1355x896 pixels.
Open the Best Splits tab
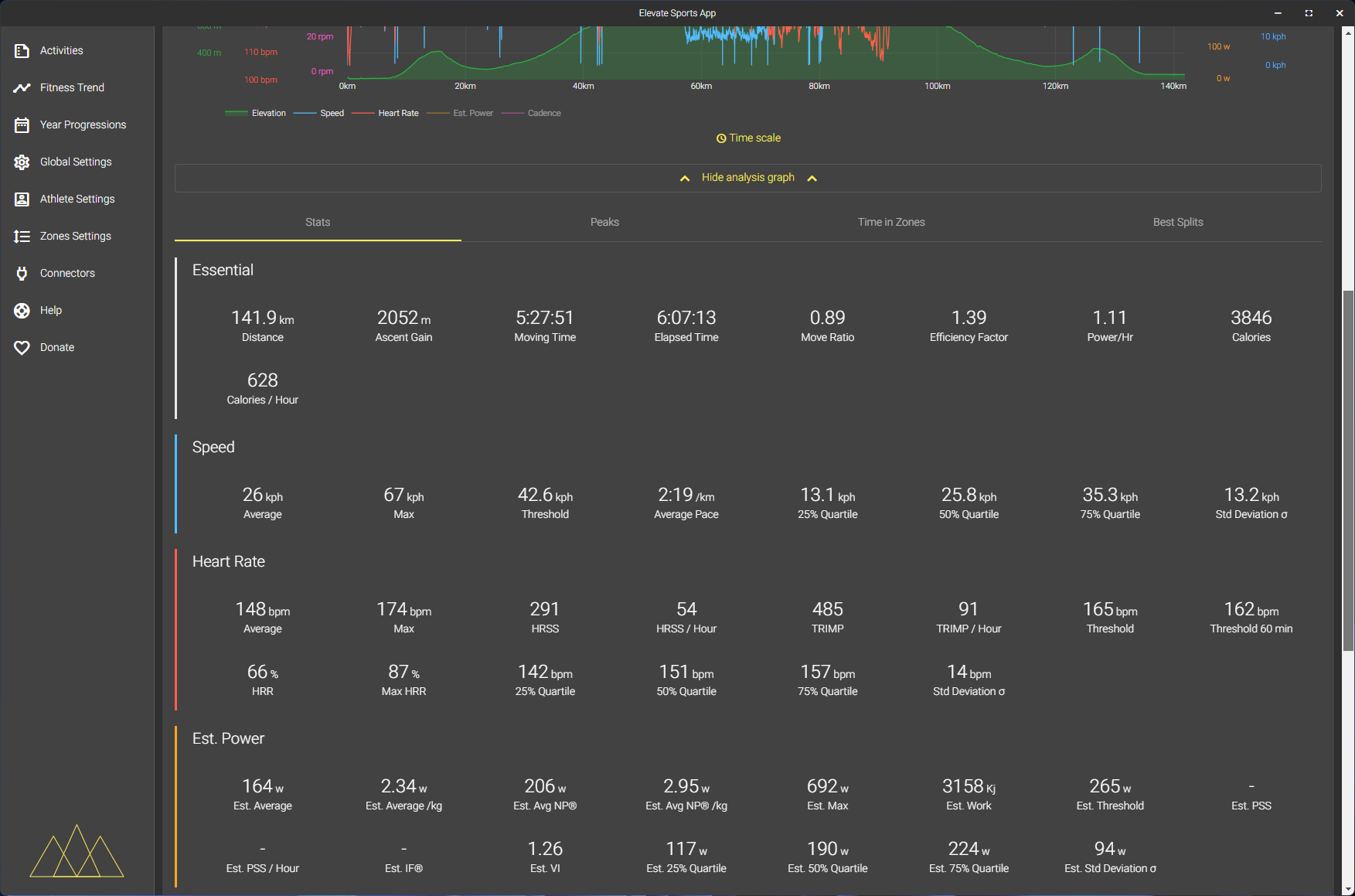coord(1178,222)
